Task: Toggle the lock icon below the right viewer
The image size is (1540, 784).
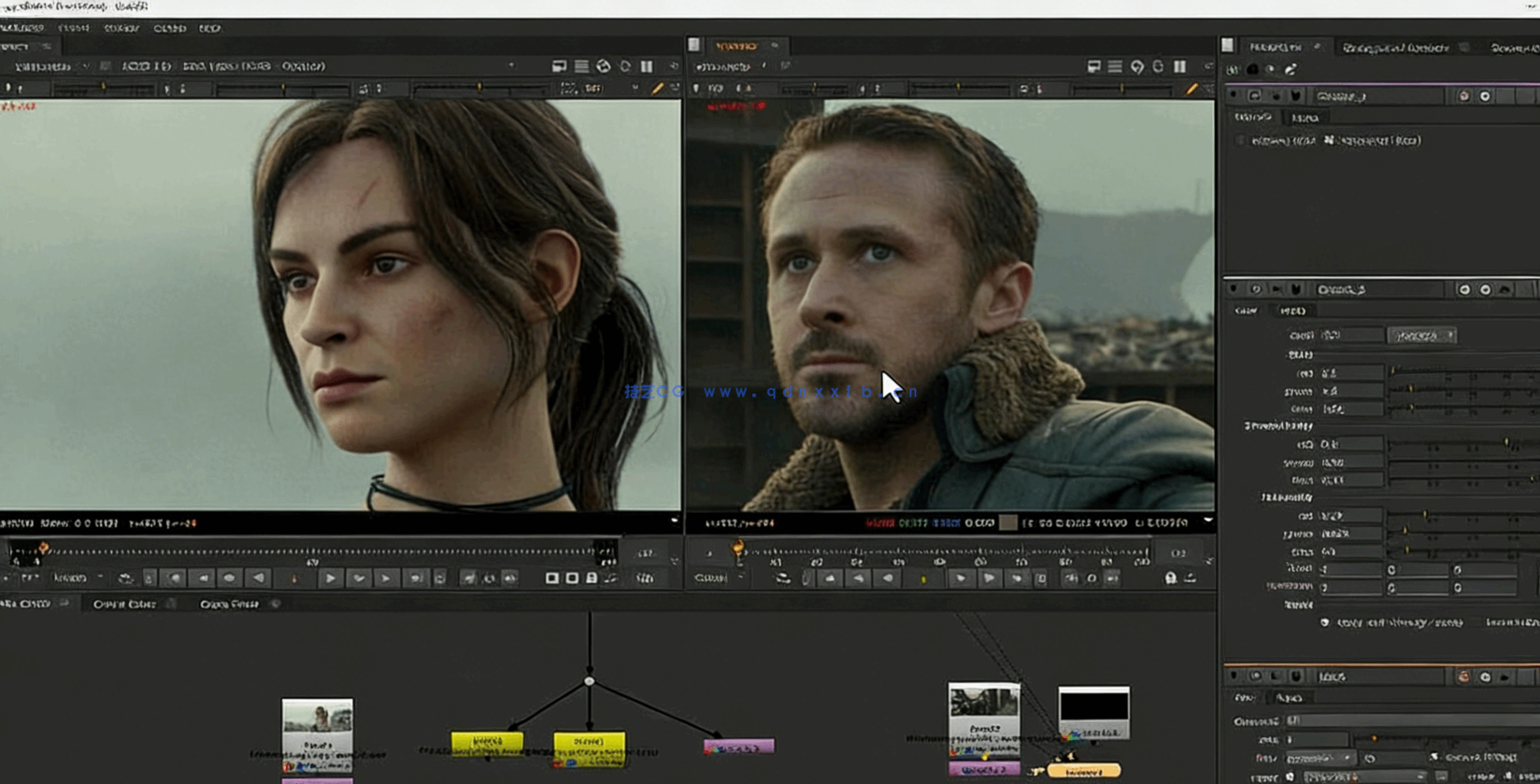Action: click(x=1170, y=578)
